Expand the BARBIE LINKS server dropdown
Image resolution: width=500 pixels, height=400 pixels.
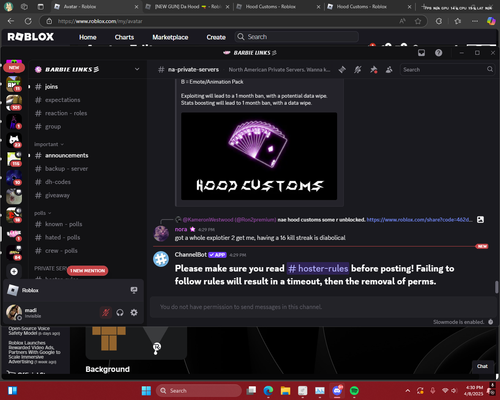click(137, 69)
